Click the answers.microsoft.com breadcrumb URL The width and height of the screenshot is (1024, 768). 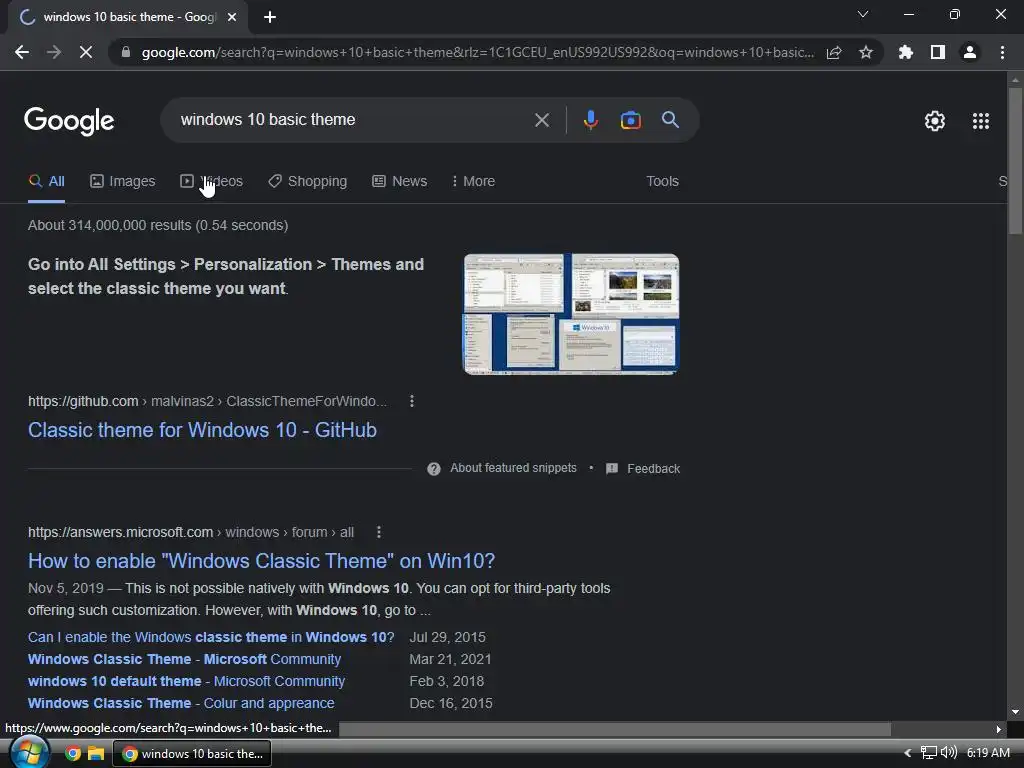pos(191,532)
